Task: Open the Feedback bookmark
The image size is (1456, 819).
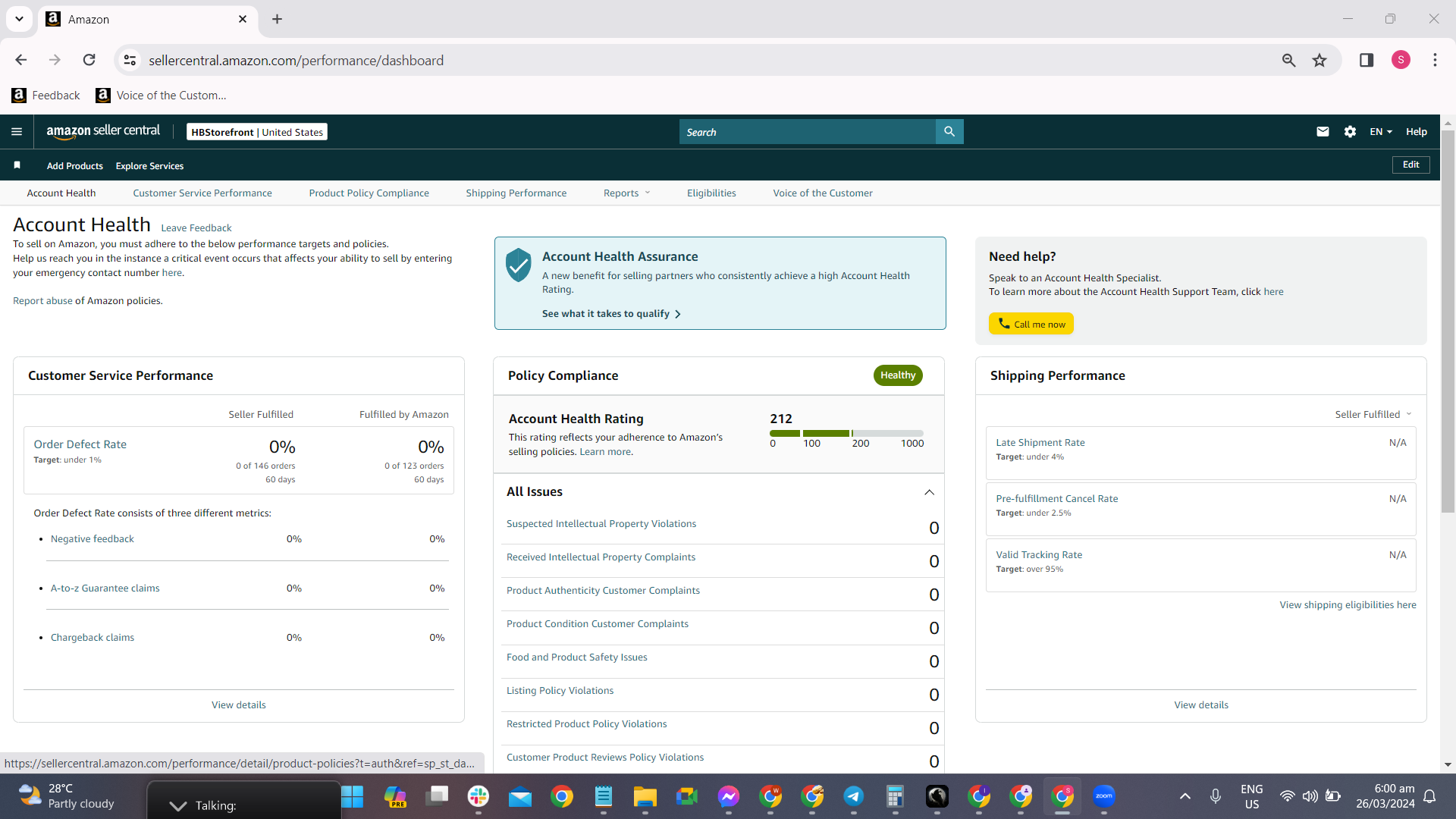Action: tap(46, 96)
